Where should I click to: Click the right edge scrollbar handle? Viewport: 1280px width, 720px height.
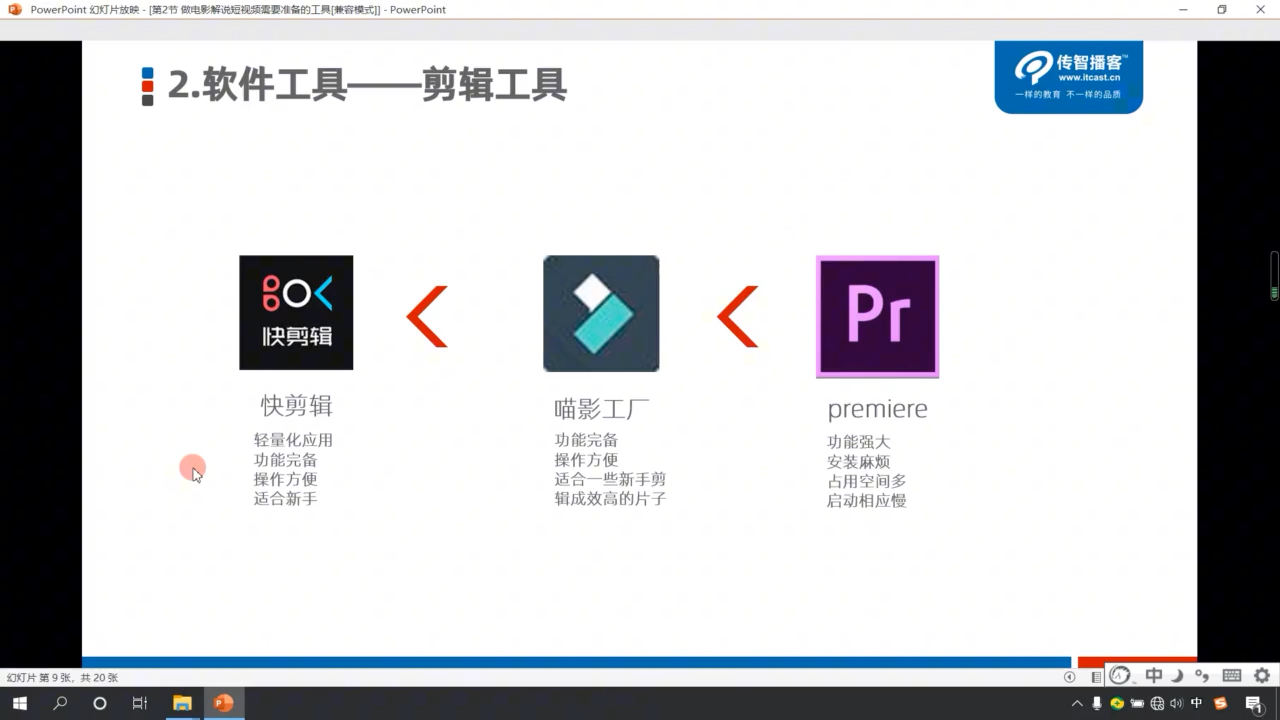[1274, 276]
